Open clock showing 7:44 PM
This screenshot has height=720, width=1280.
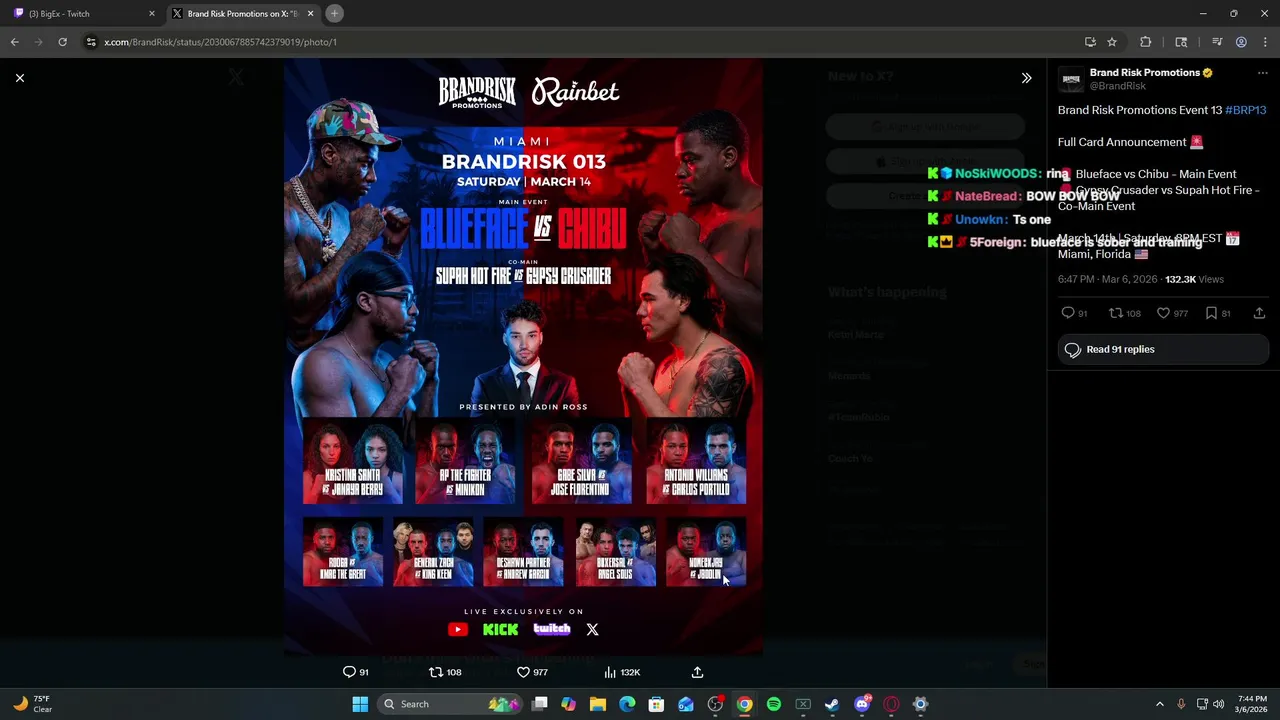click(x=1252, y=704)
